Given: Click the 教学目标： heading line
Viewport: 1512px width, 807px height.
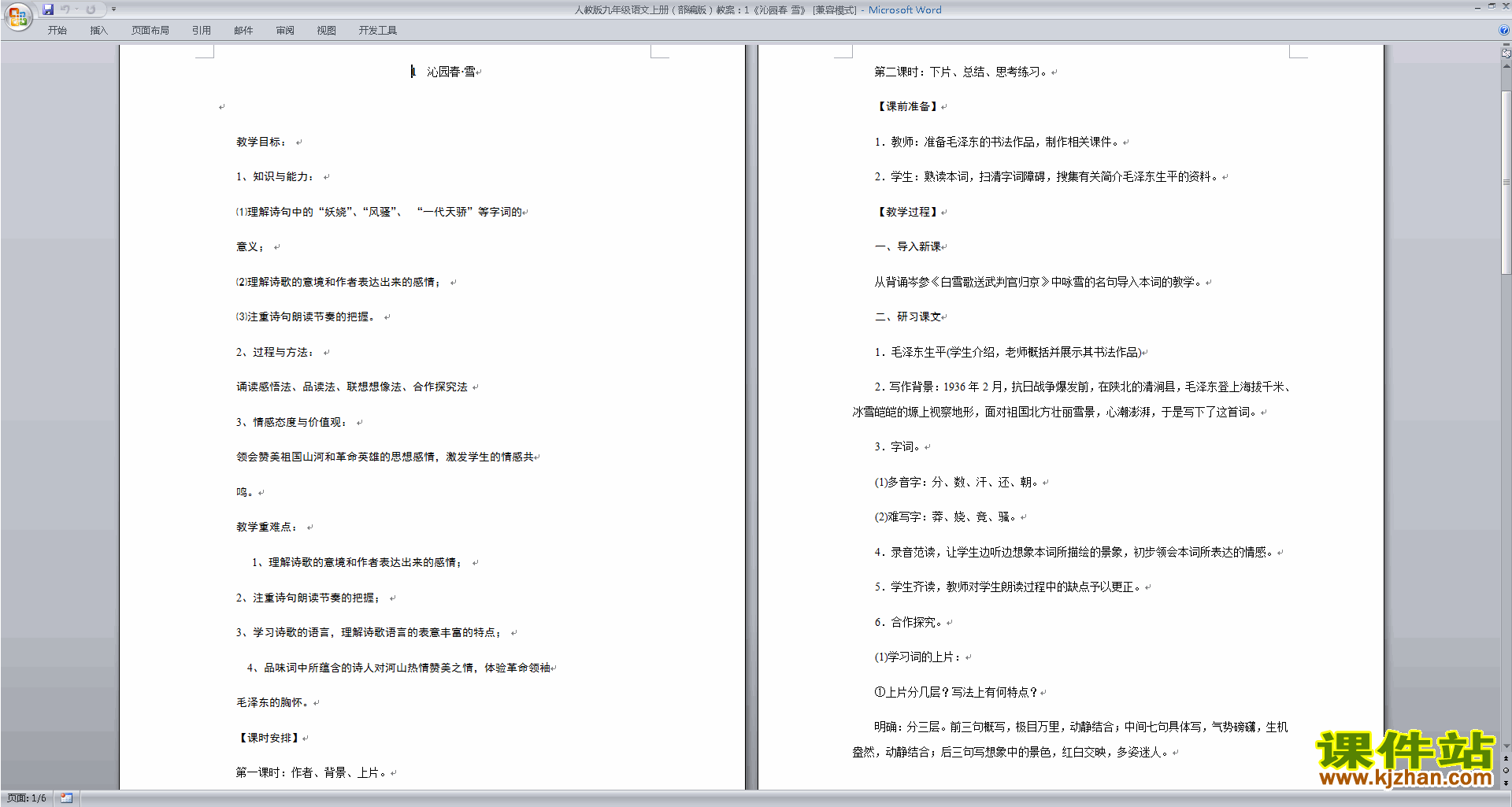Looking at the screenshot, I should [x=262, y=142].
